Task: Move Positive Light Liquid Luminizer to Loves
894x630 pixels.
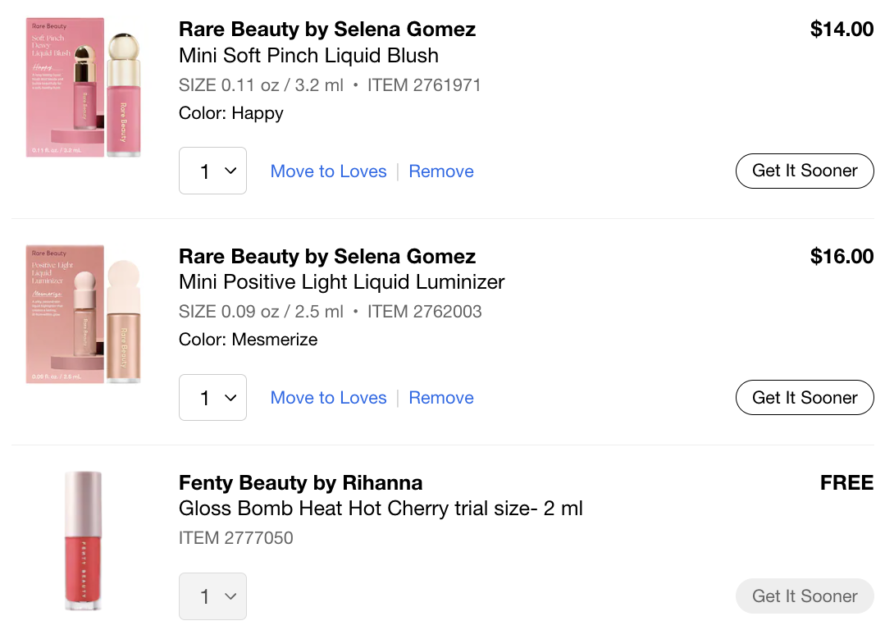Action: [328, 398]
